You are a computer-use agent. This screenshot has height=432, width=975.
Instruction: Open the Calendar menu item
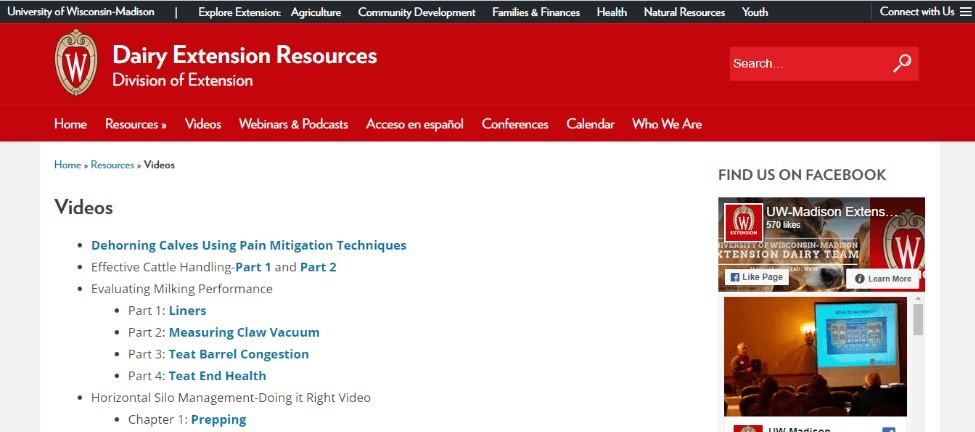point(590,124)
